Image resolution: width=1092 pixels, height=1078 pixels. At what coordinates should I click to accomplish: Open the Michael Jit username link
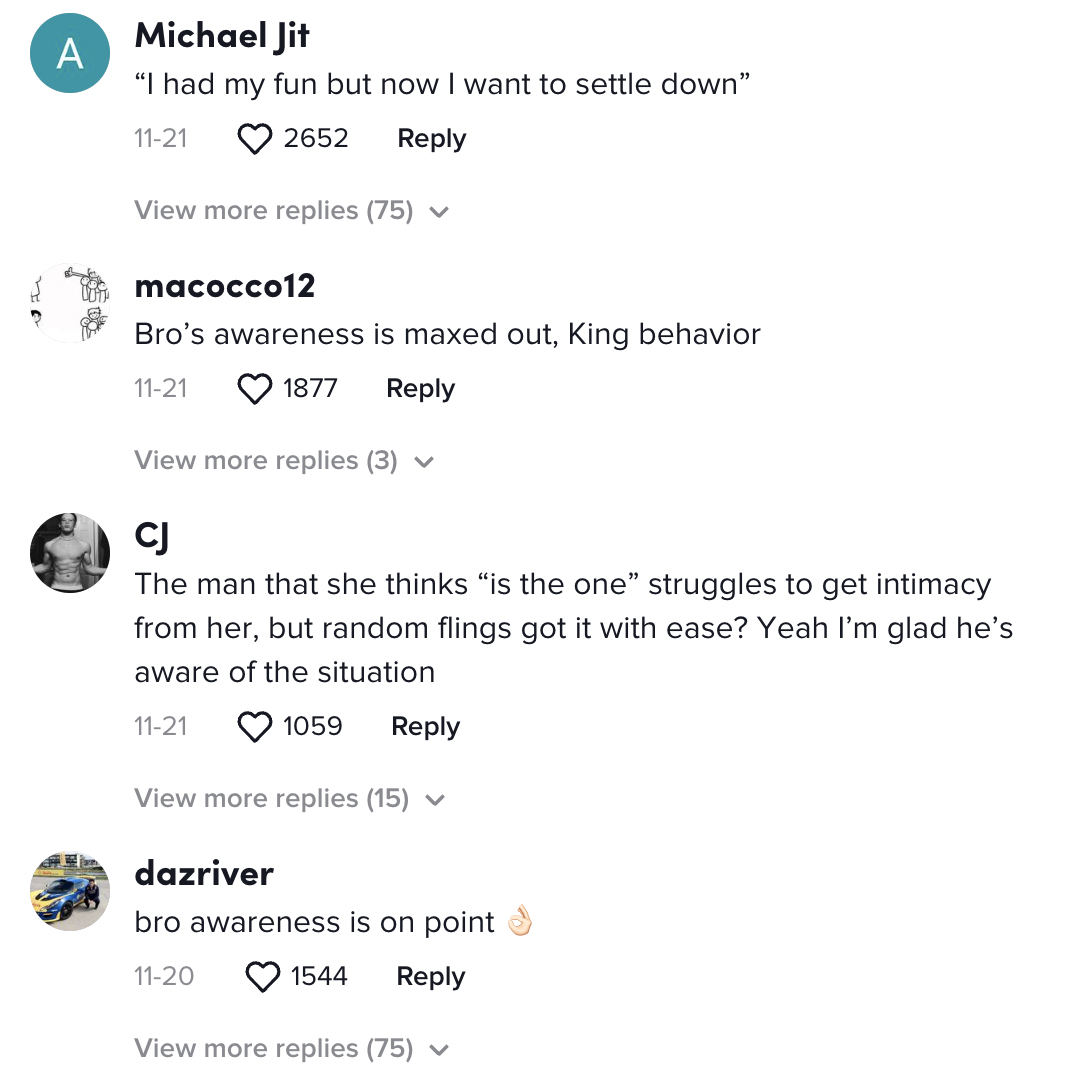click(x=222, y=36)
